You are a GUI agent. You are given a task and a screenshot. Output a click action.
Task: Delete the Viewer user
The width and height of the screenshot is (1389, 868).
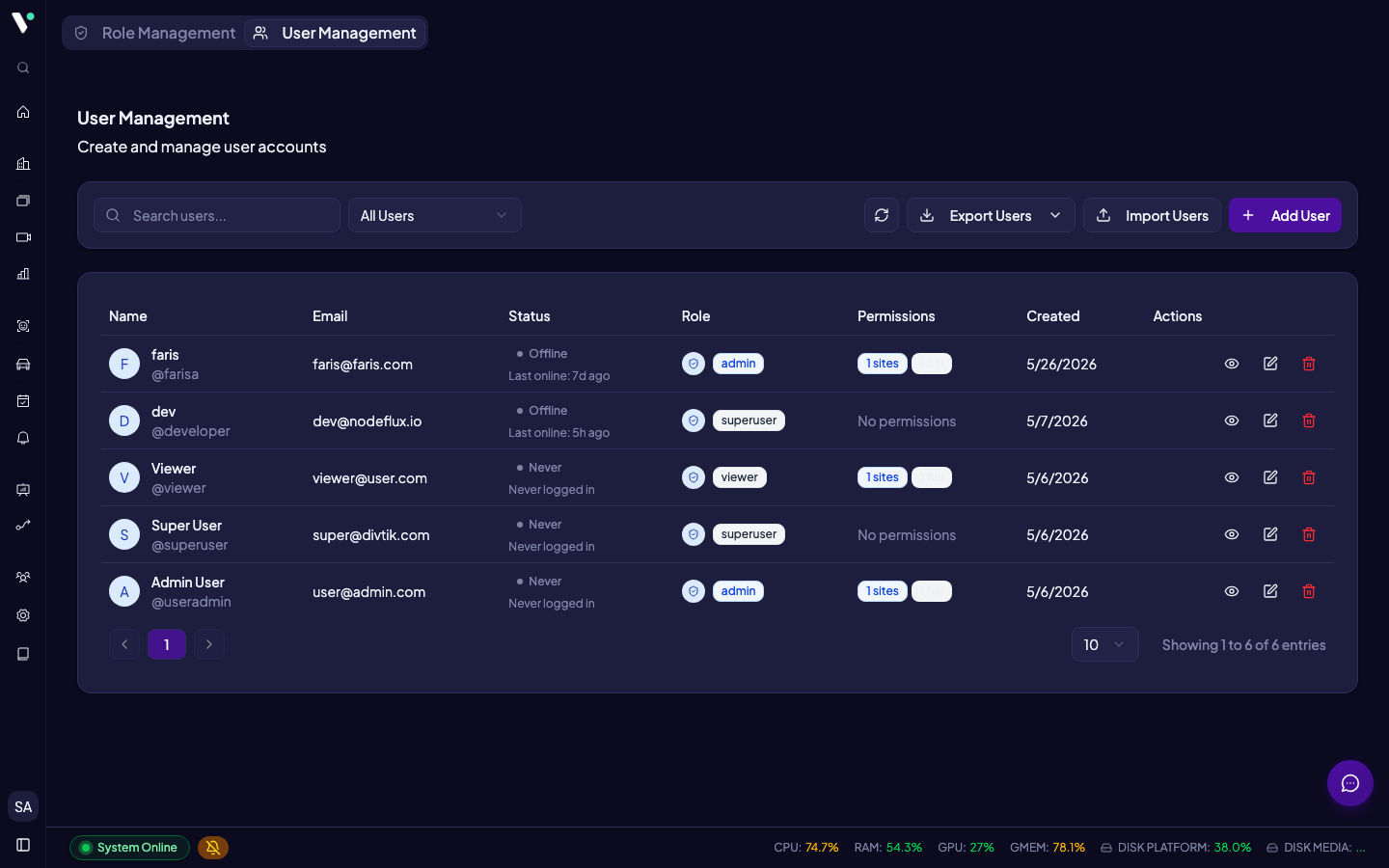coord(1309,477)
